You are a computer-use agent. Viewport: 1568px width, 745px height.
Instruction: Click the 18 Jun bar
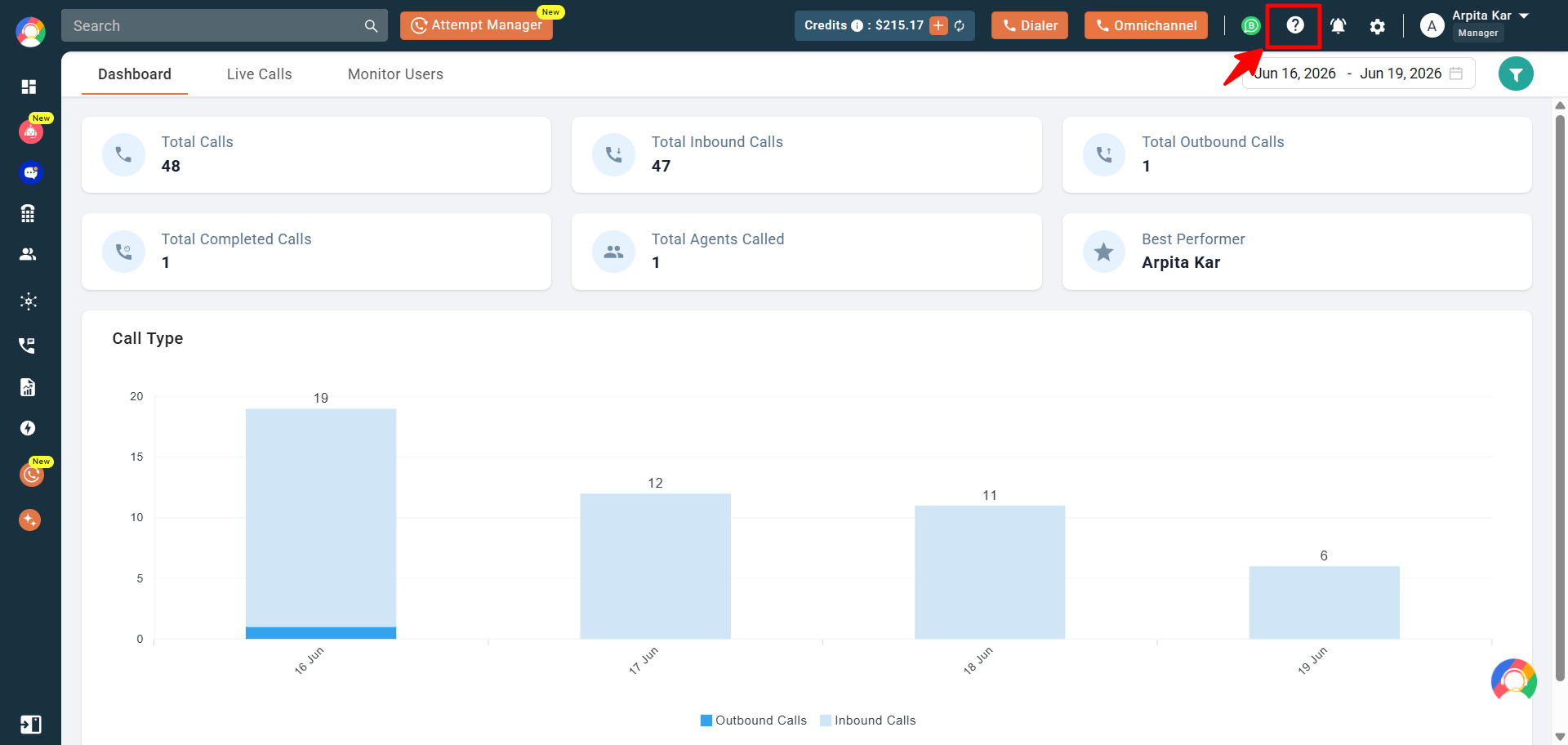(990, 572)
